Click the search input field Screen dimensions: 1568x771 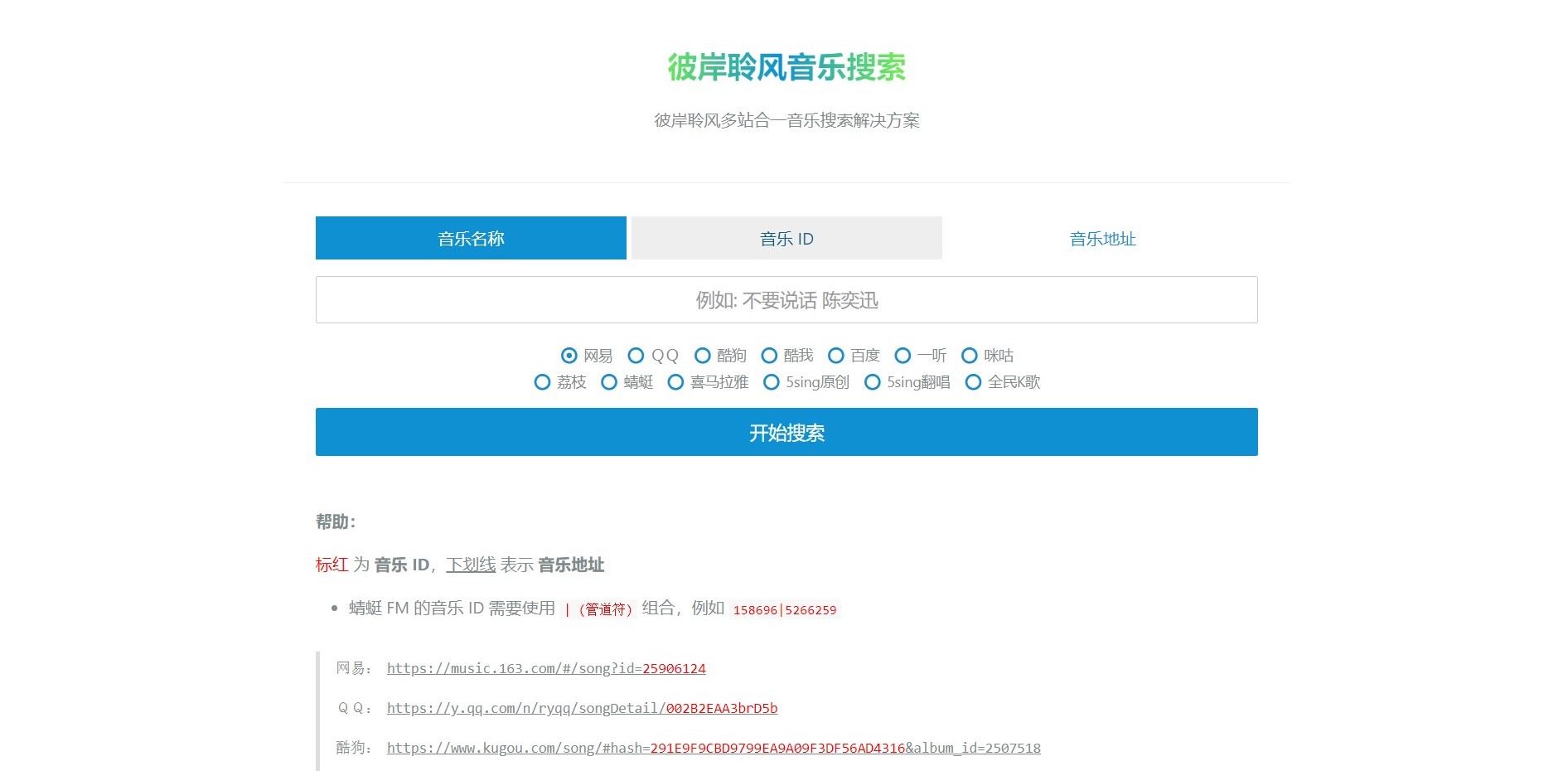pos(786,300)
